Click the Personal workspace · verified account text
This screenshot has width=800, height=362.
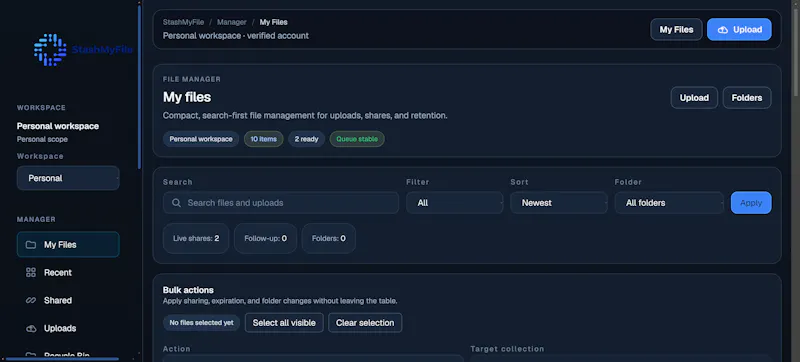tap(236, 36)
